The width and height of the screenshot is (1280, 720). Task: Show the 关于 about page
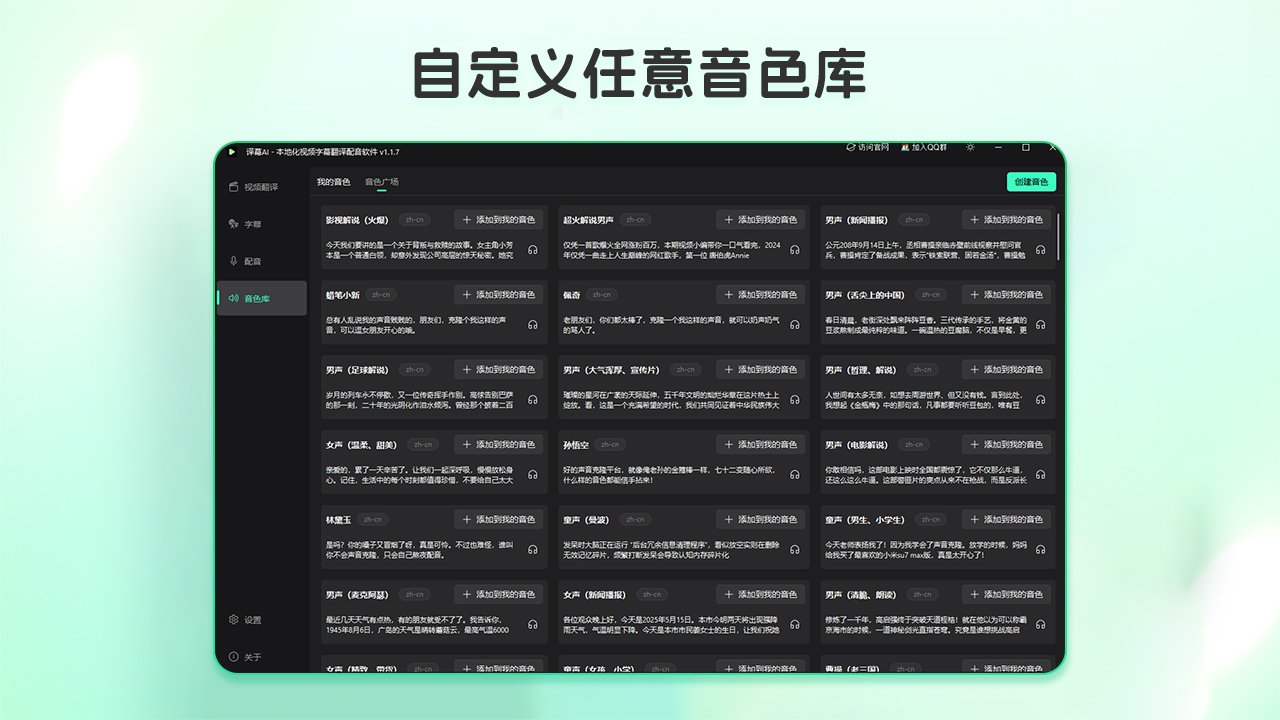pyautogui.click(x=262, y=657)
